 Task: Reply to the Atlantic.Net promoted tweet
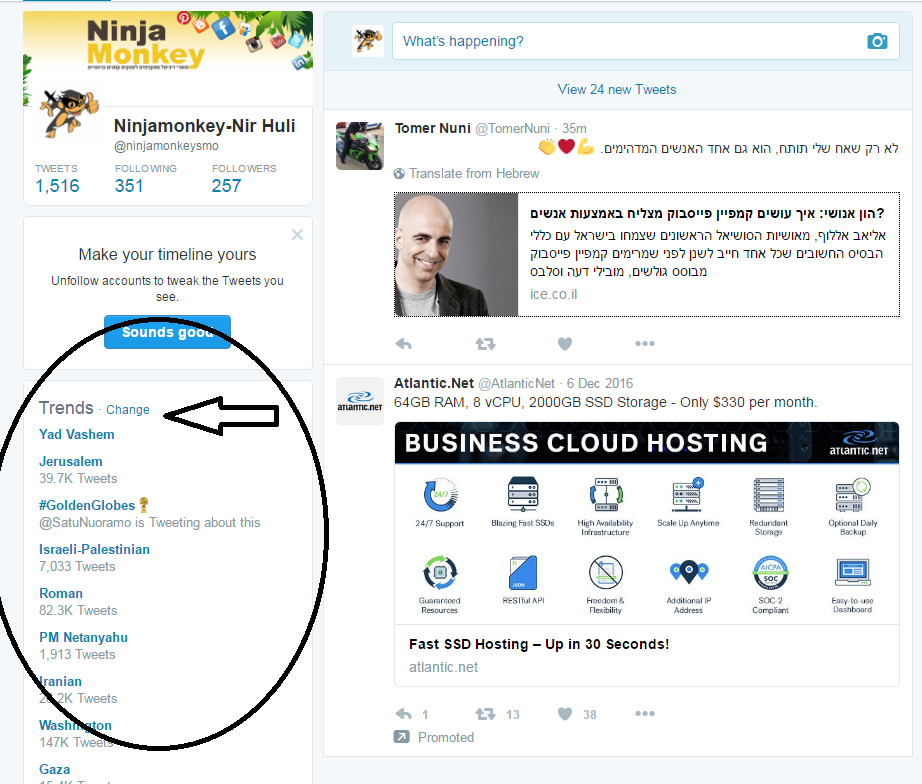point(404,714)
